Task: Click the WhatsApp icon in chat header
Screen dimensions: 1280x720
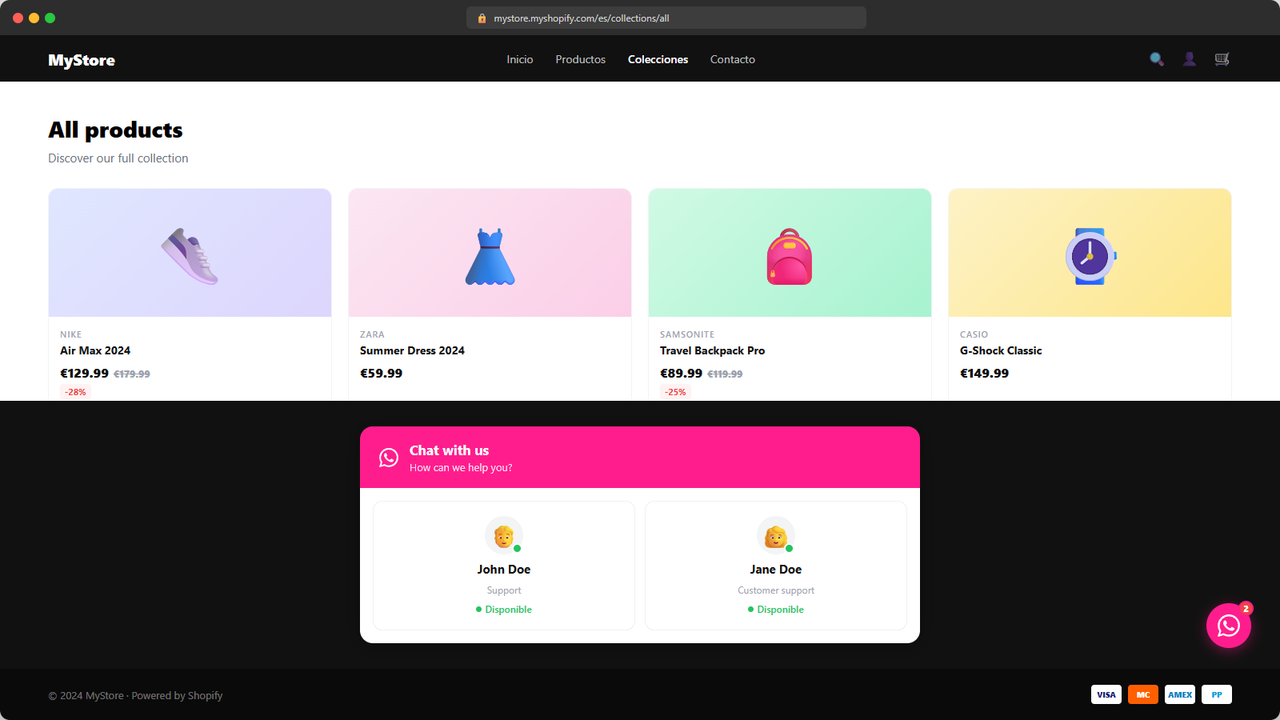Action: coord(389,458)
